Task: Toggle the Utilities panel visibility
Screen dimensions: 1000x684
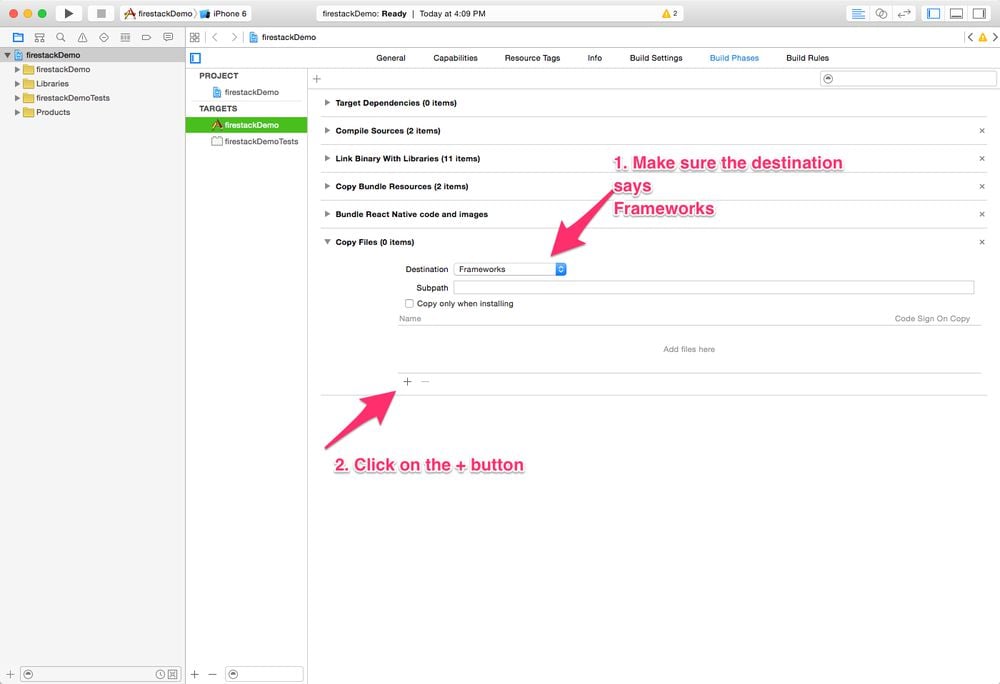Action: pos(980,13)
